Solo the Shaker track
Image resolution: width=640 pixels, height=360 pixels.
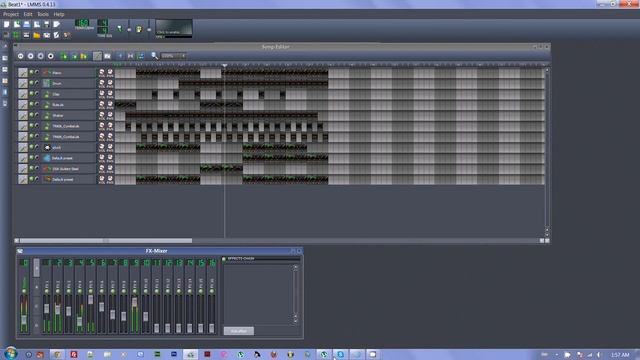click(37, 115)
